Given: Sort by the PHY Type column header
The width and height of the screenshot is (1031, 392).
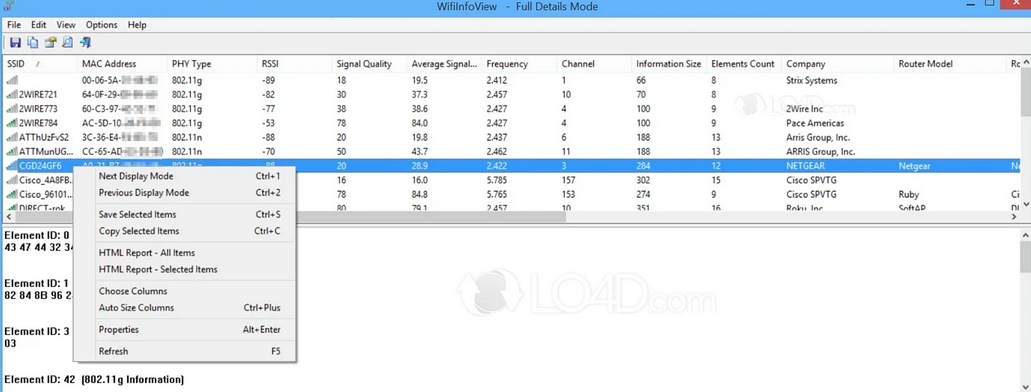Looking at the screenshot, I should [212, 64].
